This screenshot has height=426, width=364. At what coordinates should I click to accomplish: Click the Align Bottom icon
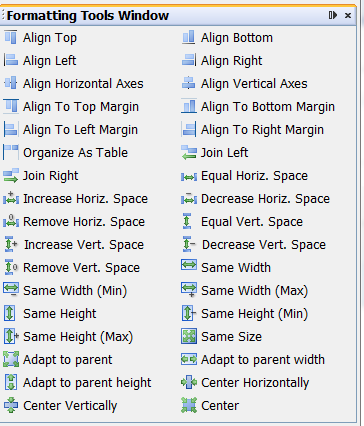[x=189, y=37]
